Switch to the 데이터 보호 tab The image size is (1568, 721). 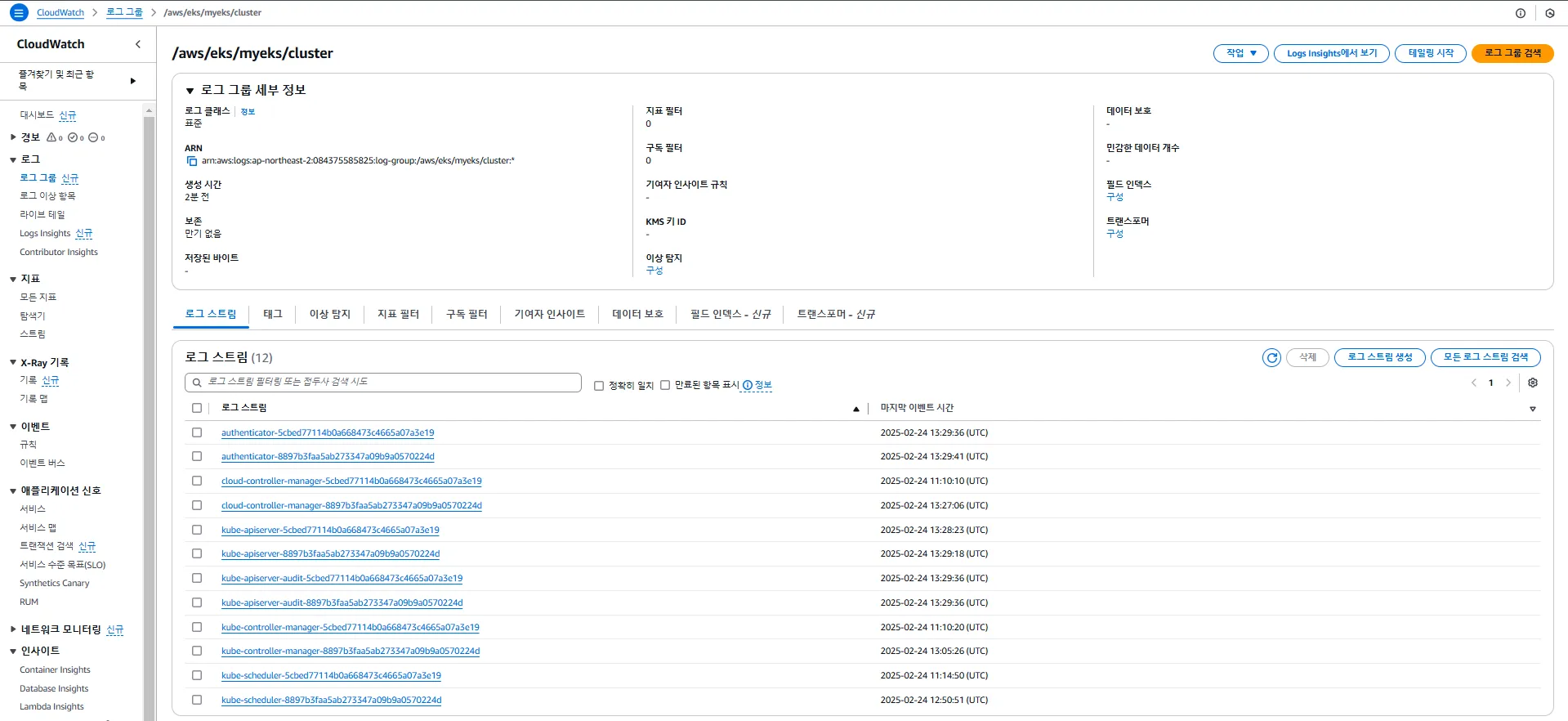(x=638, y=314)
